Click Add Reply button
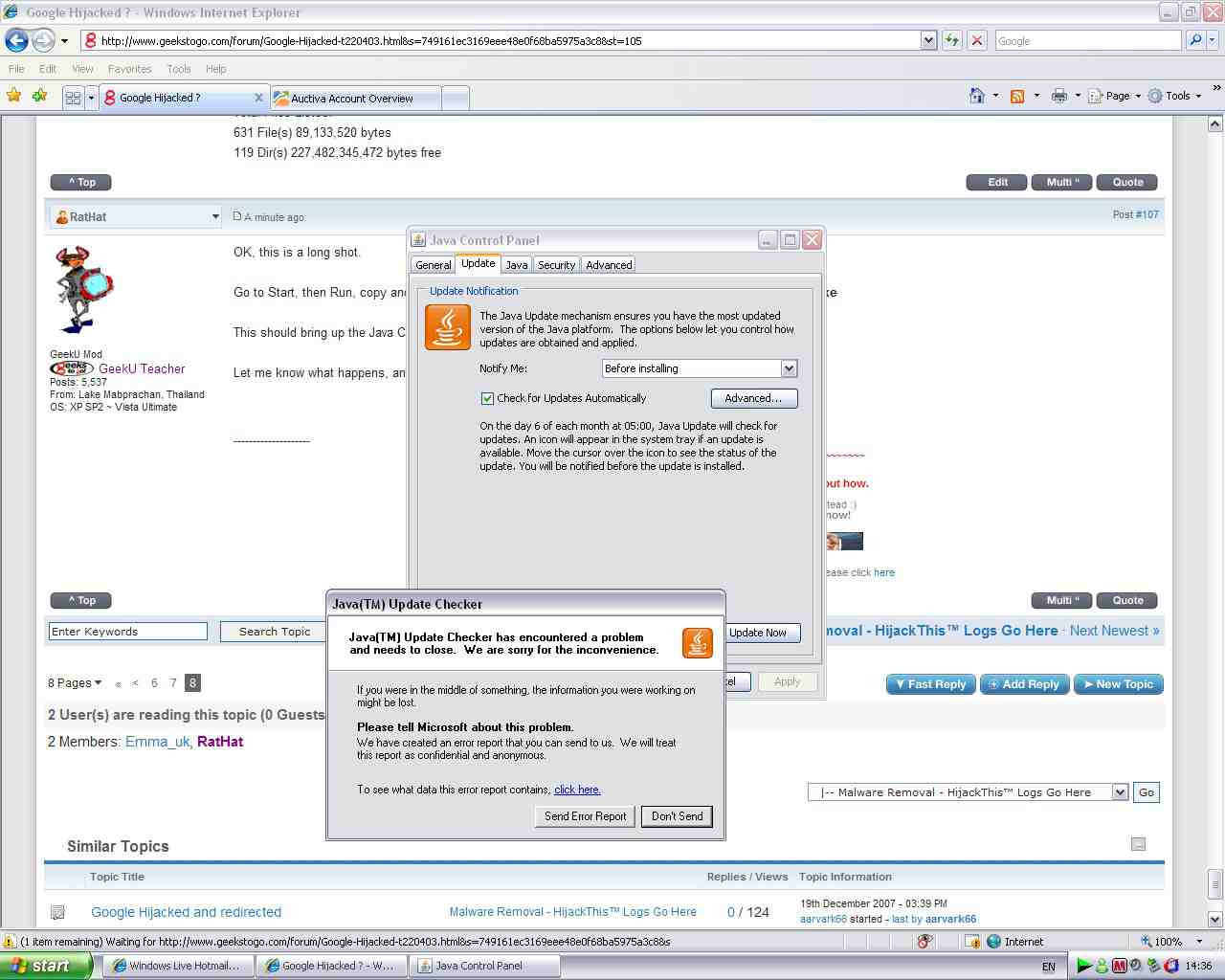Viewport: 1225px width, 980px height. click(x=1024, y=684)
